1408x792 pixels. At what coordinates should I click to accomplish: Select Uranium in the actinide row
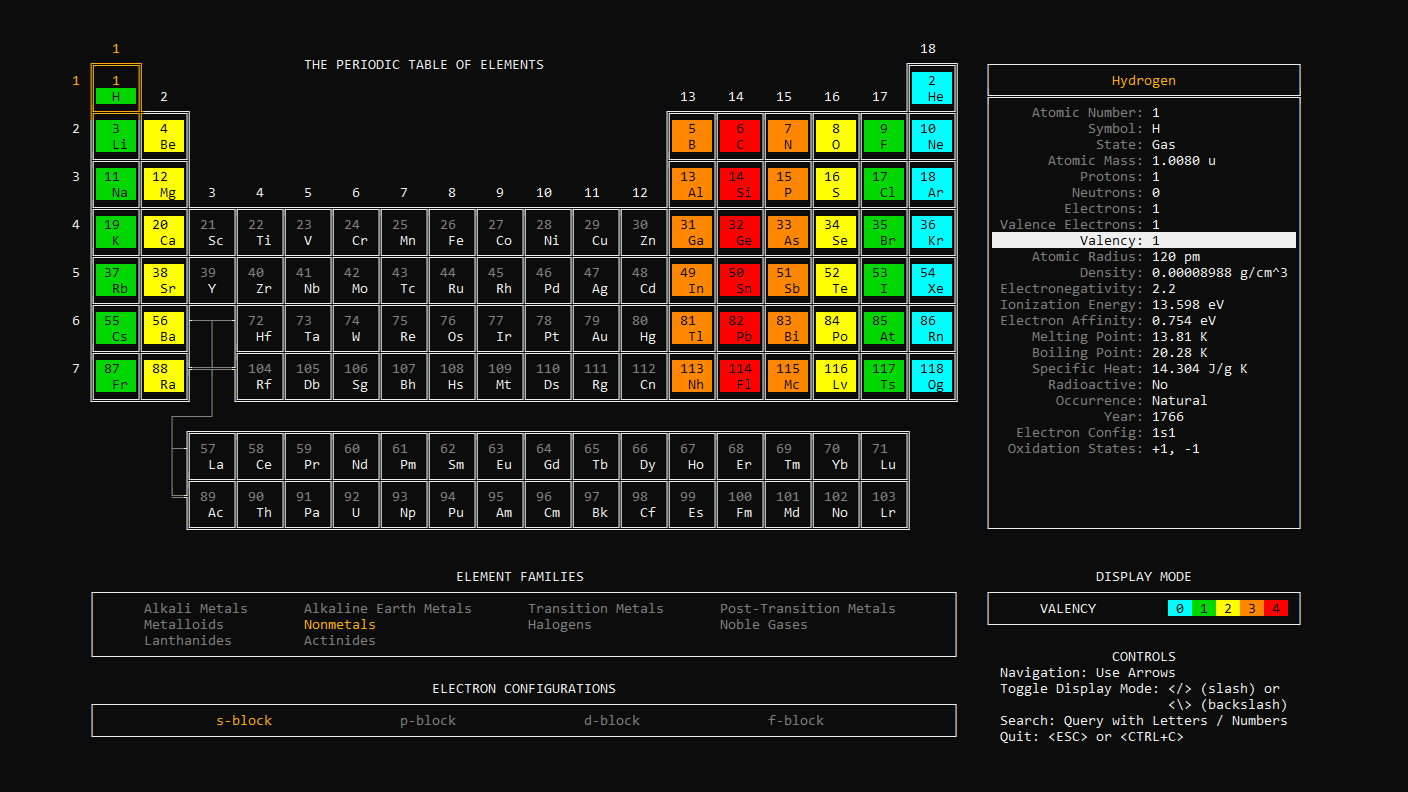356,504
